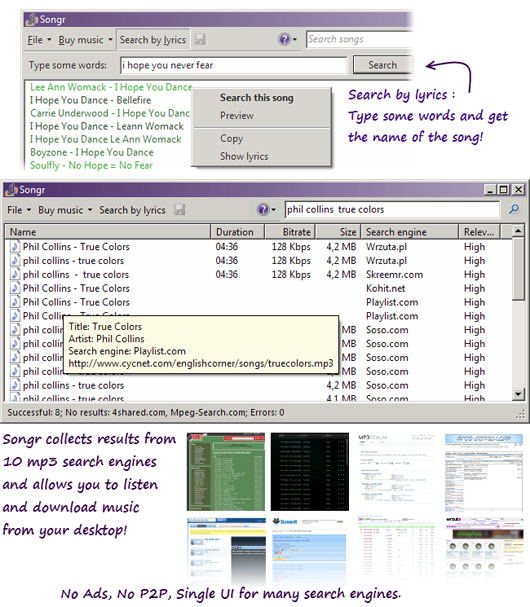Open File menu in lower Songr window
Screen dimensions: 530x607
click(15, 210)
